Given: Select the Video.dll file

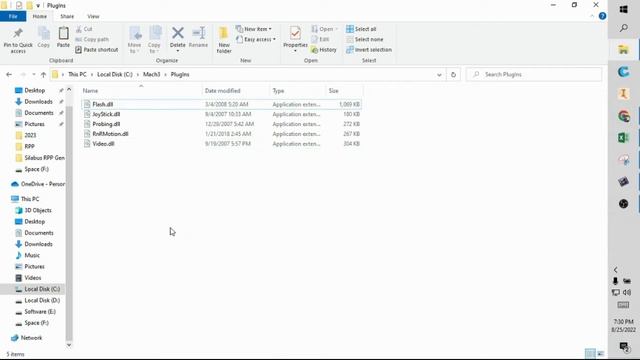Looking at the screenshot, I should 221,144.
